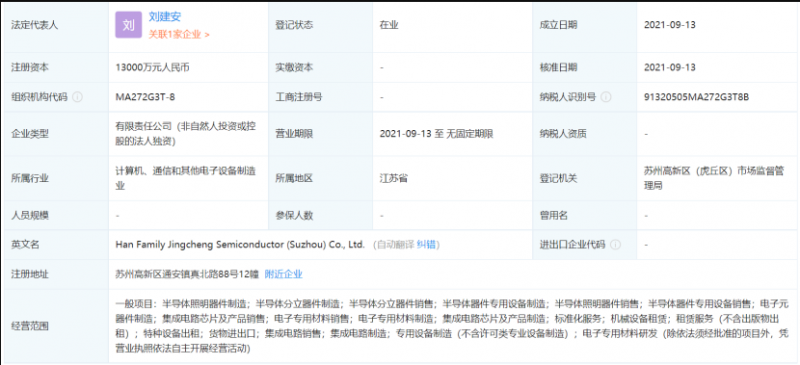This screenshot has width=800, height=365.
Task: Open the info icon beside 进出口企业代码
Action: click(615, 245)
